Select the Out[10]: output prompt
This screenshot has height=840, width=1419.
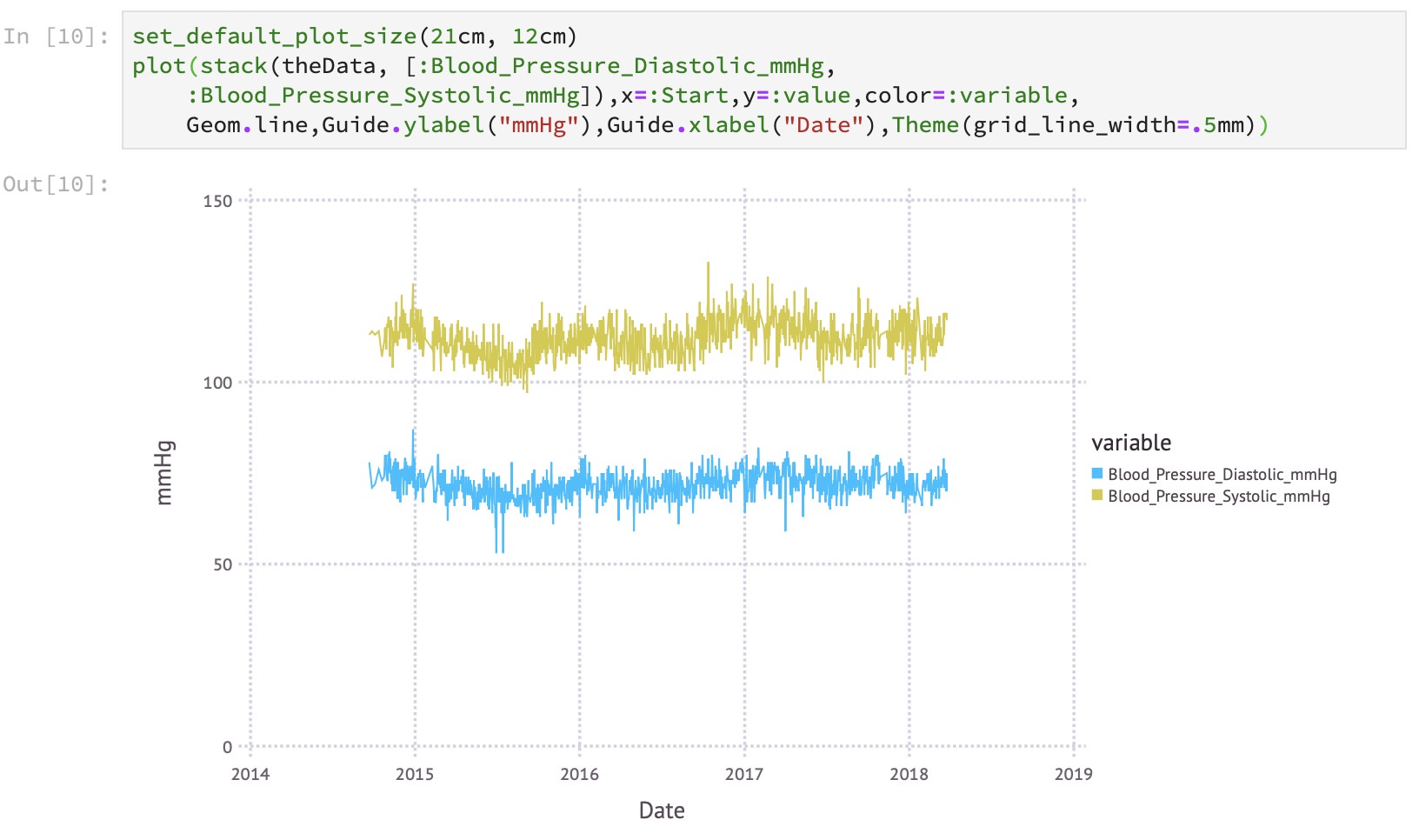(57, 184)
